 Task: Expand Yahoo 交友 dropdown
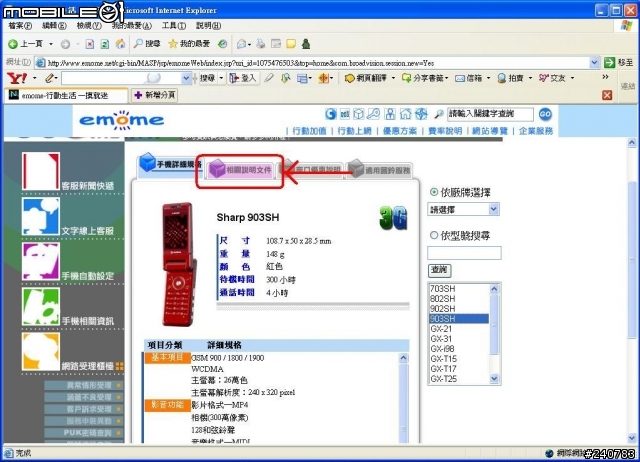(572, 78)
